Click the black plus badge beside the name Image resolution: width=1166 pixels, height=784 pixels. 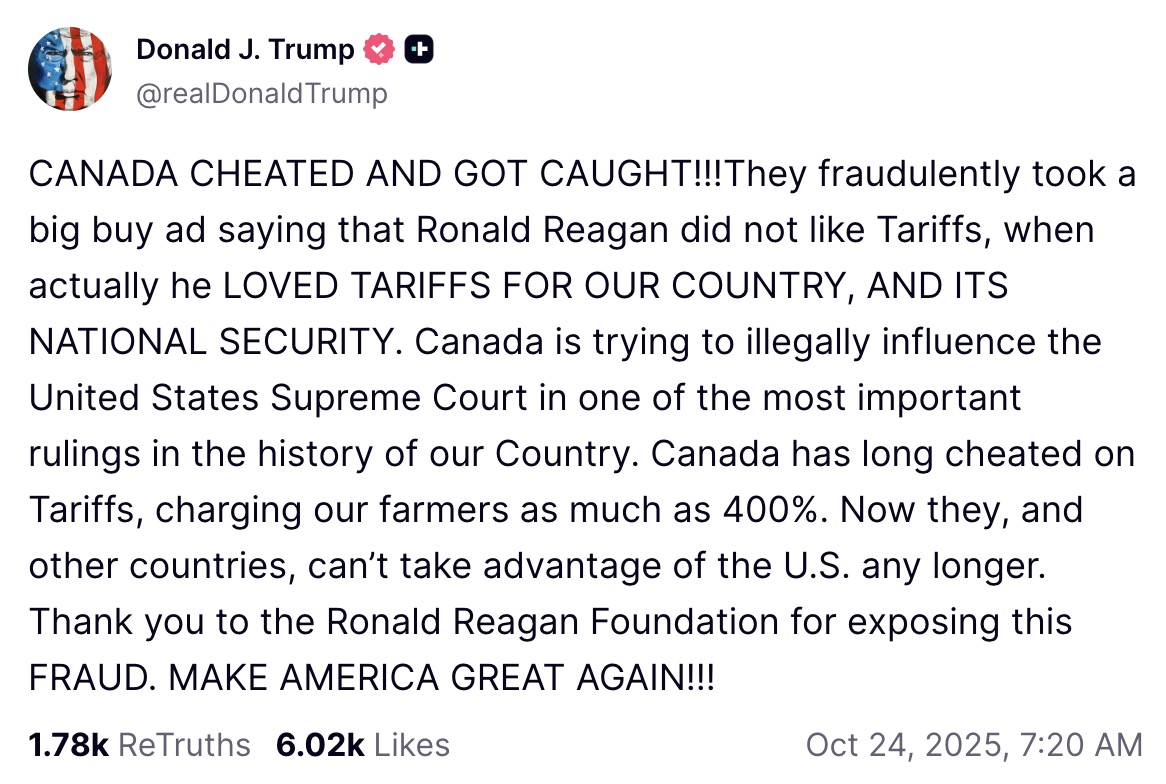[418, 49]
